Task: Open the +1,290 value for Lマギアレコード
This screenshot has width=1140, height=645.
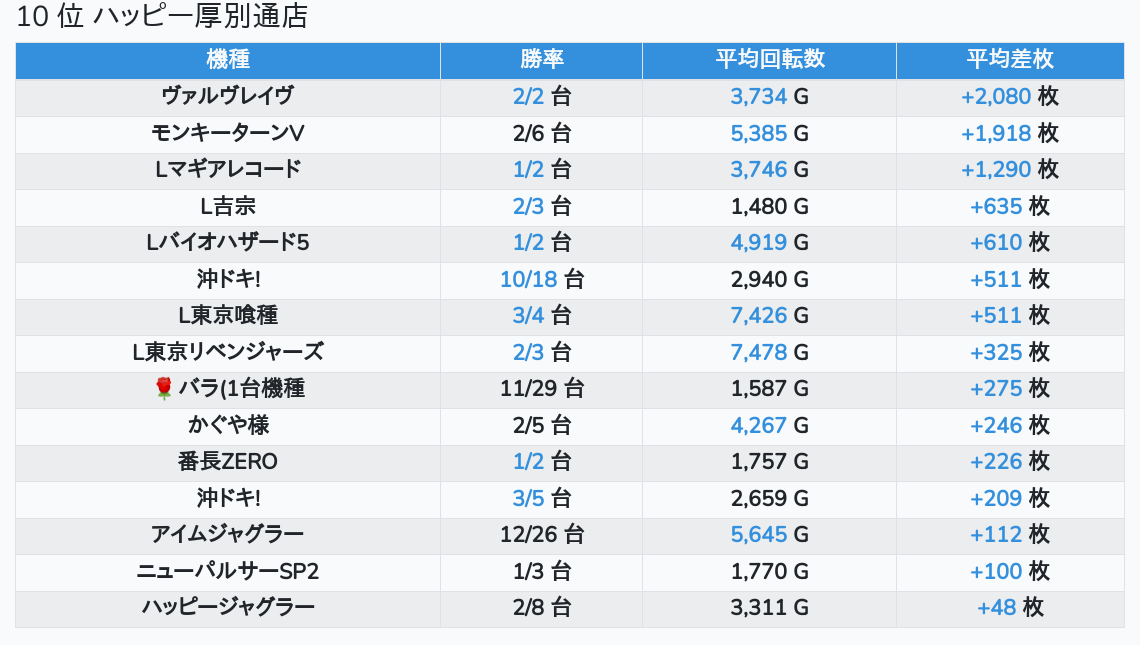Action: pyautogui.click(x=995, y=170)
